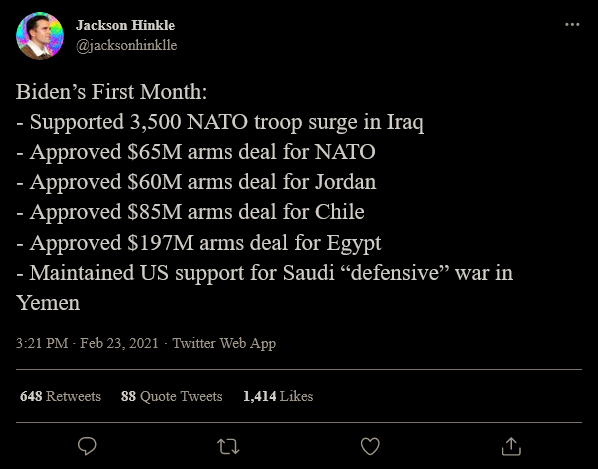598x469 pixels.
Task: Click the reply speech bubble icon
Action: click(87, 446)
